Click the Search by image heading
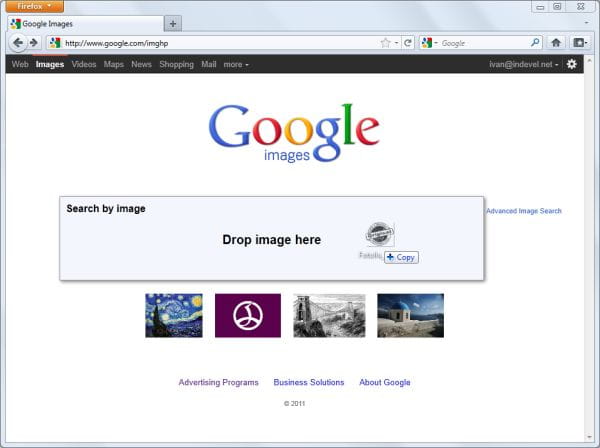 [106, 209]
